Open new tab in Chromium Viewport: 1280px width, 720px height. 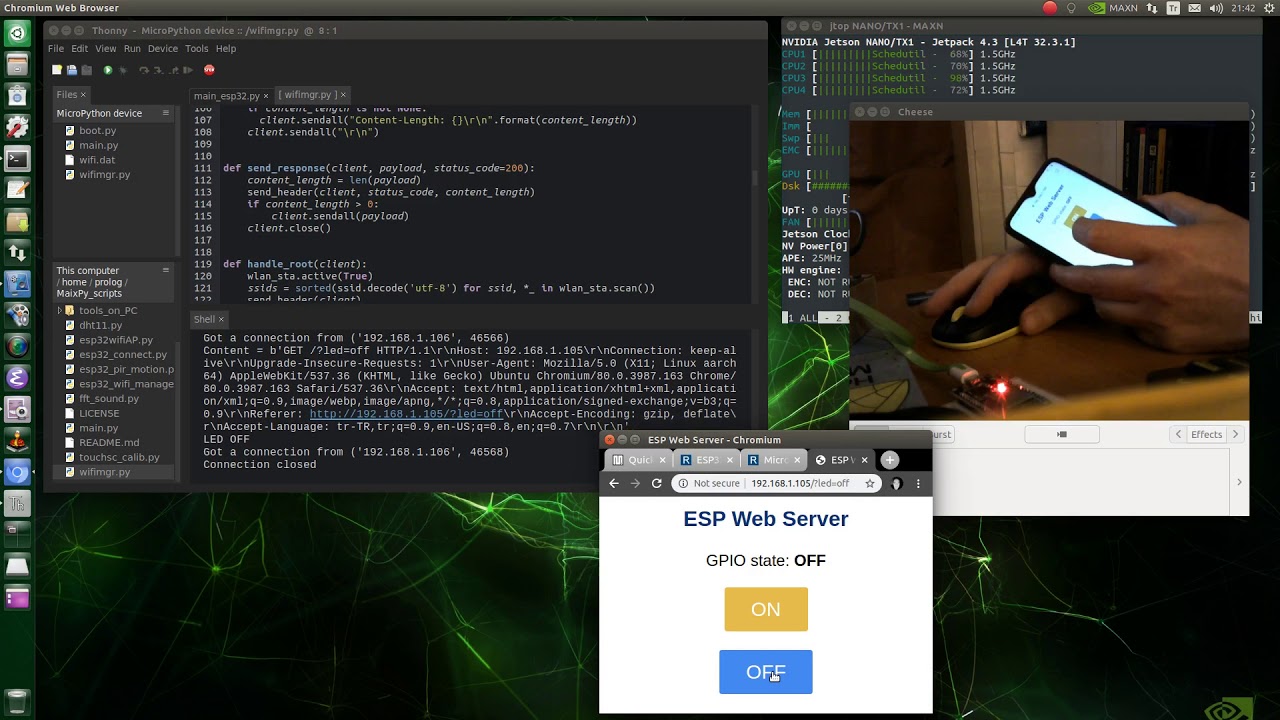click(889, 460)
